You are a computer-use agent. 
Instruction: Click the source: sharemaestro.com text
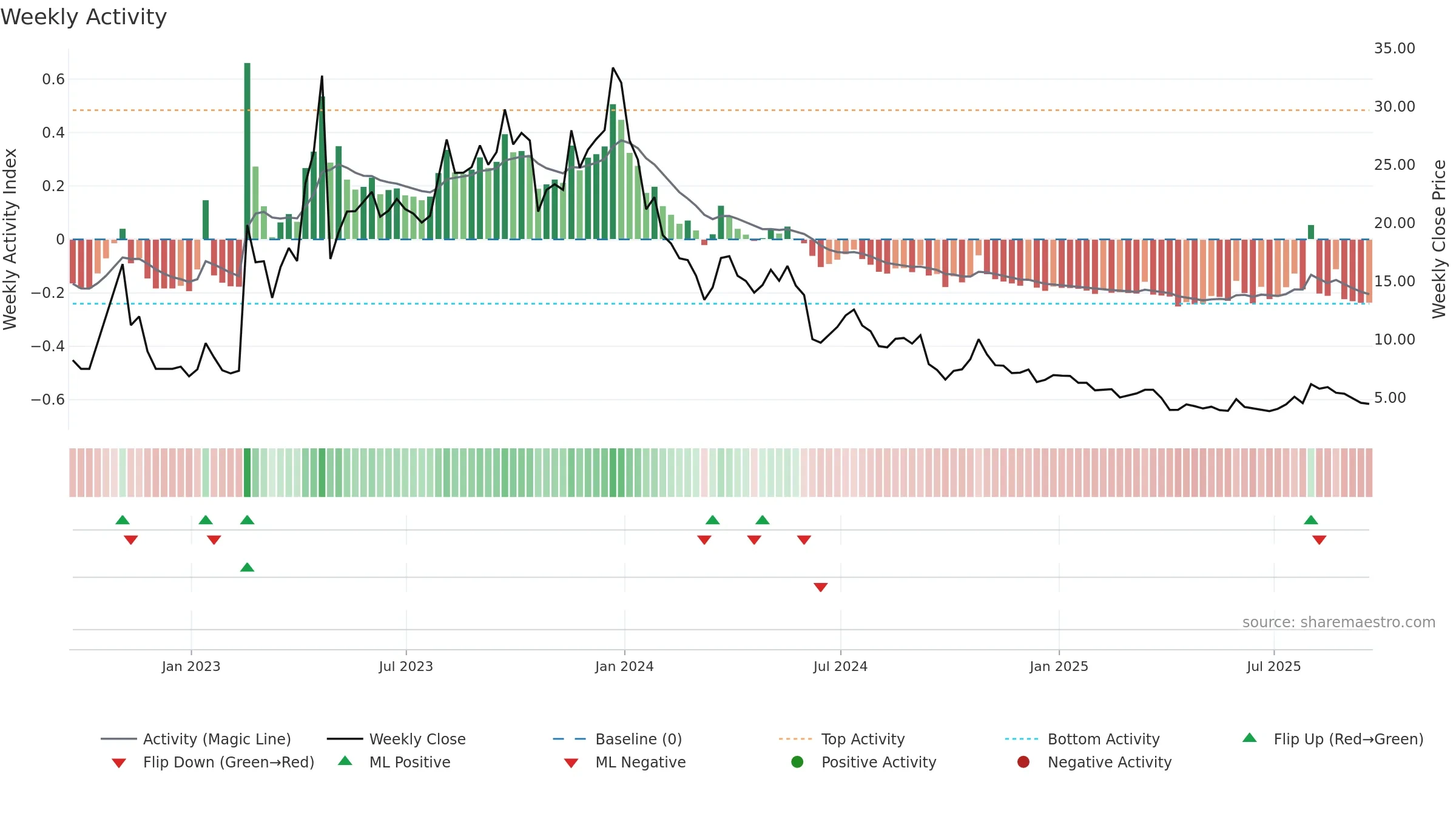(x=1339, y=622)
